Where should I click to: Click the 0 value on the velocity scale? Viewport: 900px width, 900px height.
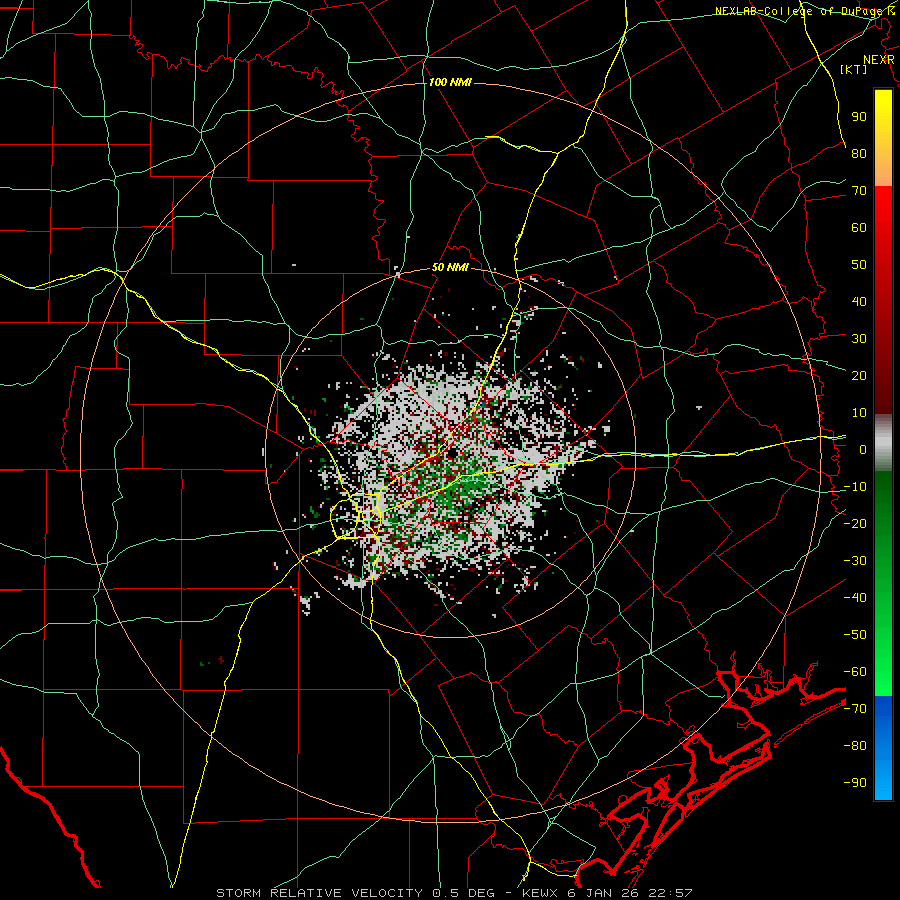pyautogui.click(x=863, y=449)
